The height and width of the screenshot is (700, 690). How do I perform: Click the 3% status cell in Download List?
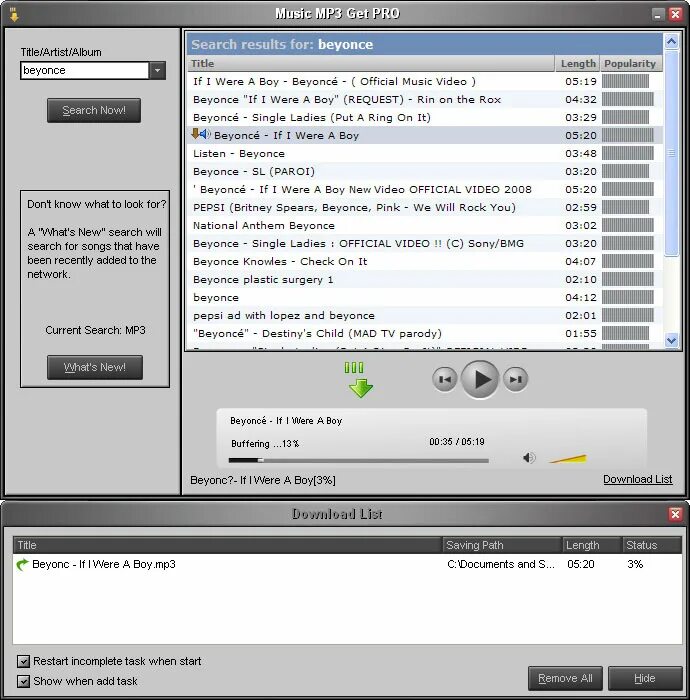635,564
